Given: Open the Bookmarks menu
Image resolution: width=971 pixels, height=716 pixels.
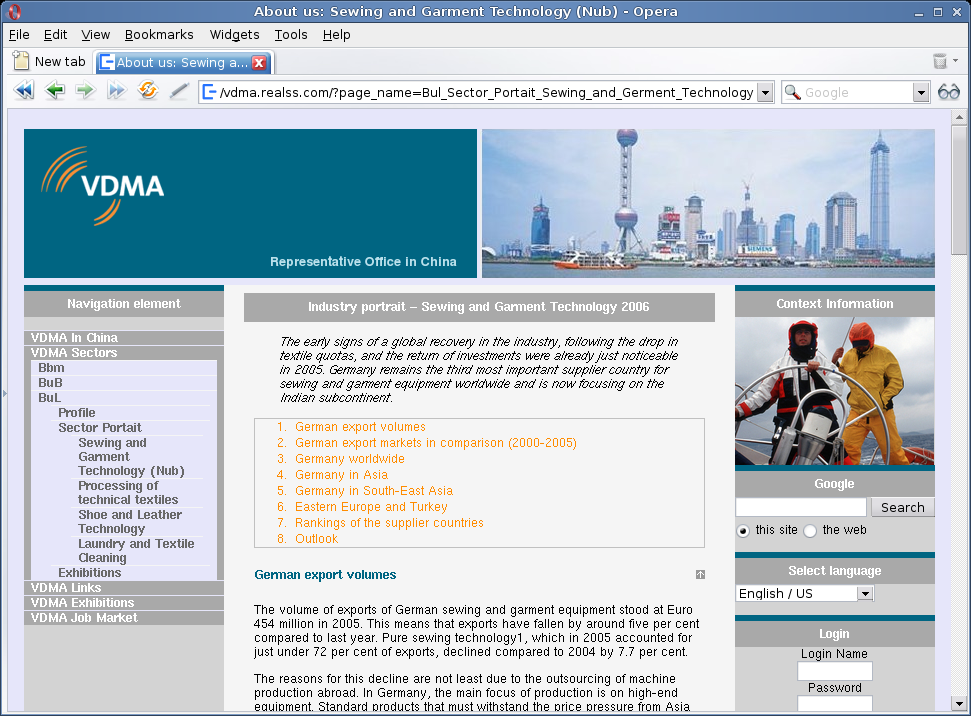Looking at the screenshot, I should [159, 34].
